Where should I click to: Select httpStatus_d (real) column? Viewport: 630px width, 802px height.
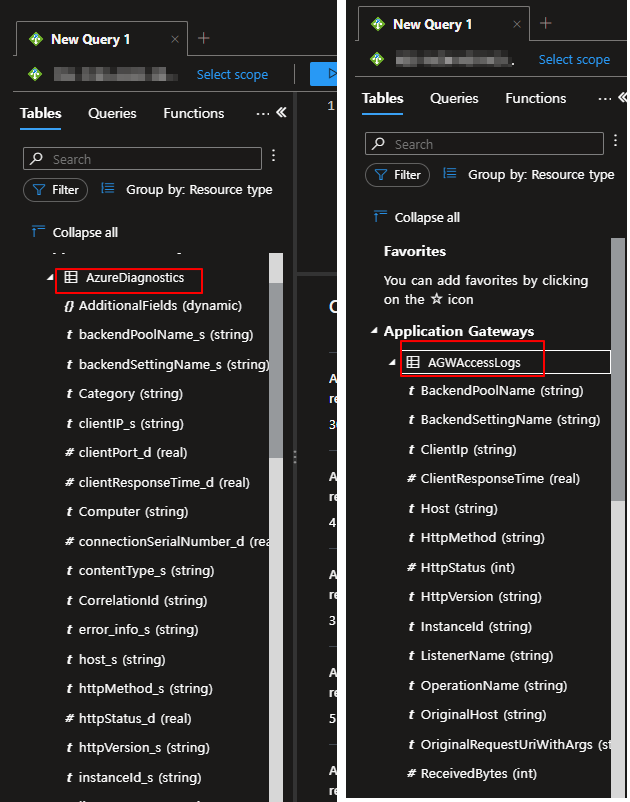tap(128, 719)
